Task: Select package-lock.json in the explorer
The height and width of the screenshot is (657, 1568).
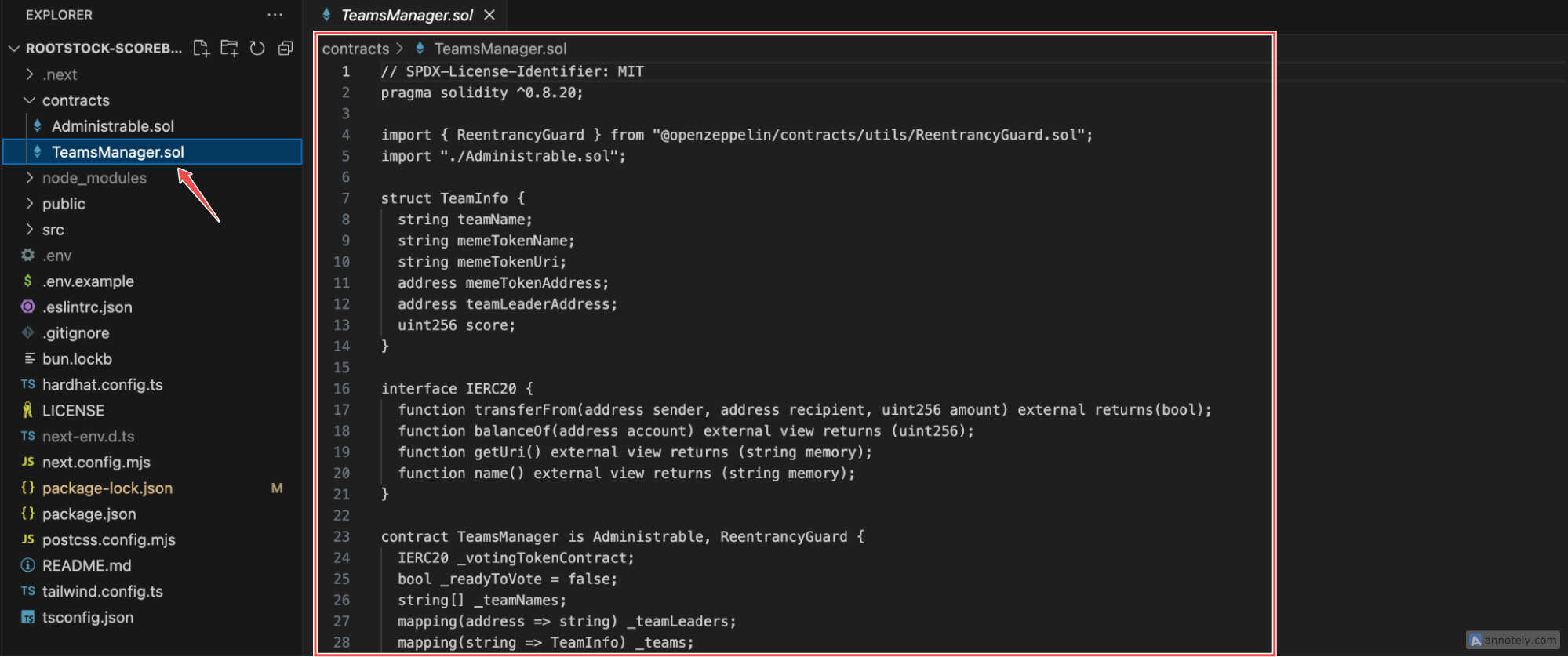Action: pyautogui.click(x=107, y=488)
